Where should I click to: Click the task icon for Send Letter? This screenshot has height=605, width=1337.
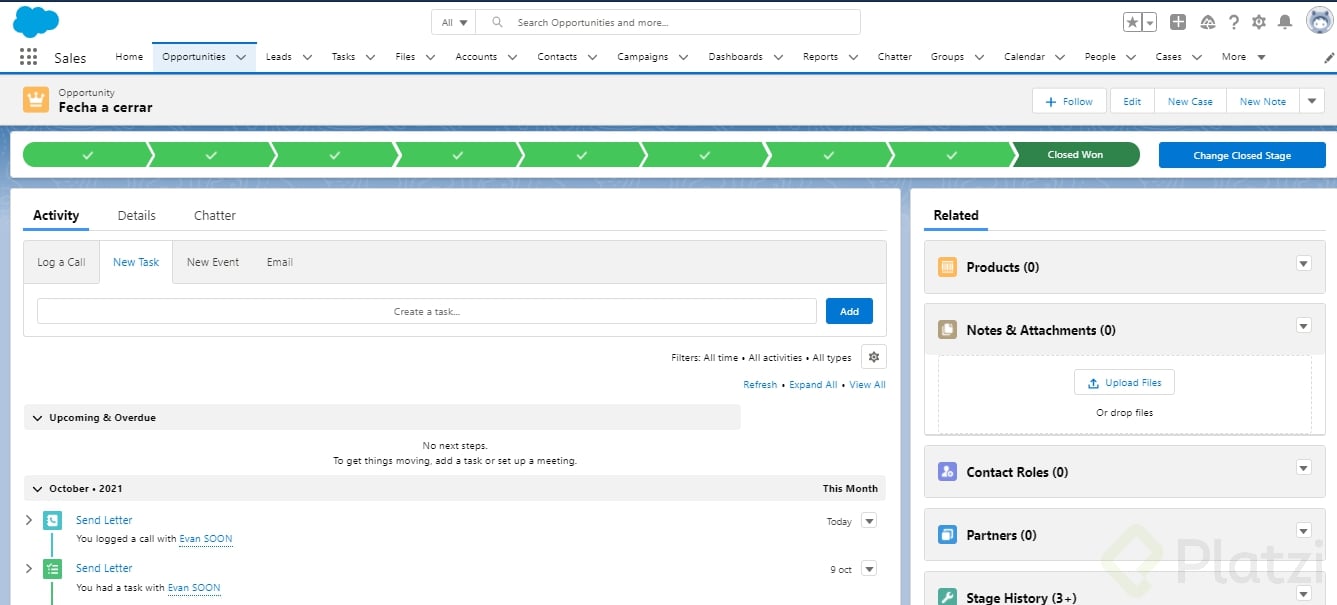tap(52, 569)
